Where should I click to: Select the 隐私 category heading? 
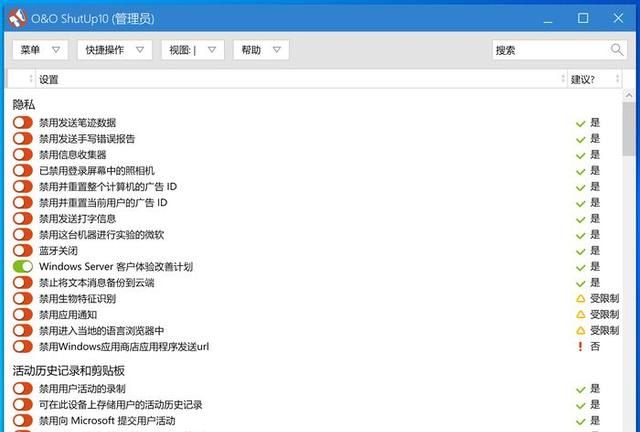tap(24, 105)
